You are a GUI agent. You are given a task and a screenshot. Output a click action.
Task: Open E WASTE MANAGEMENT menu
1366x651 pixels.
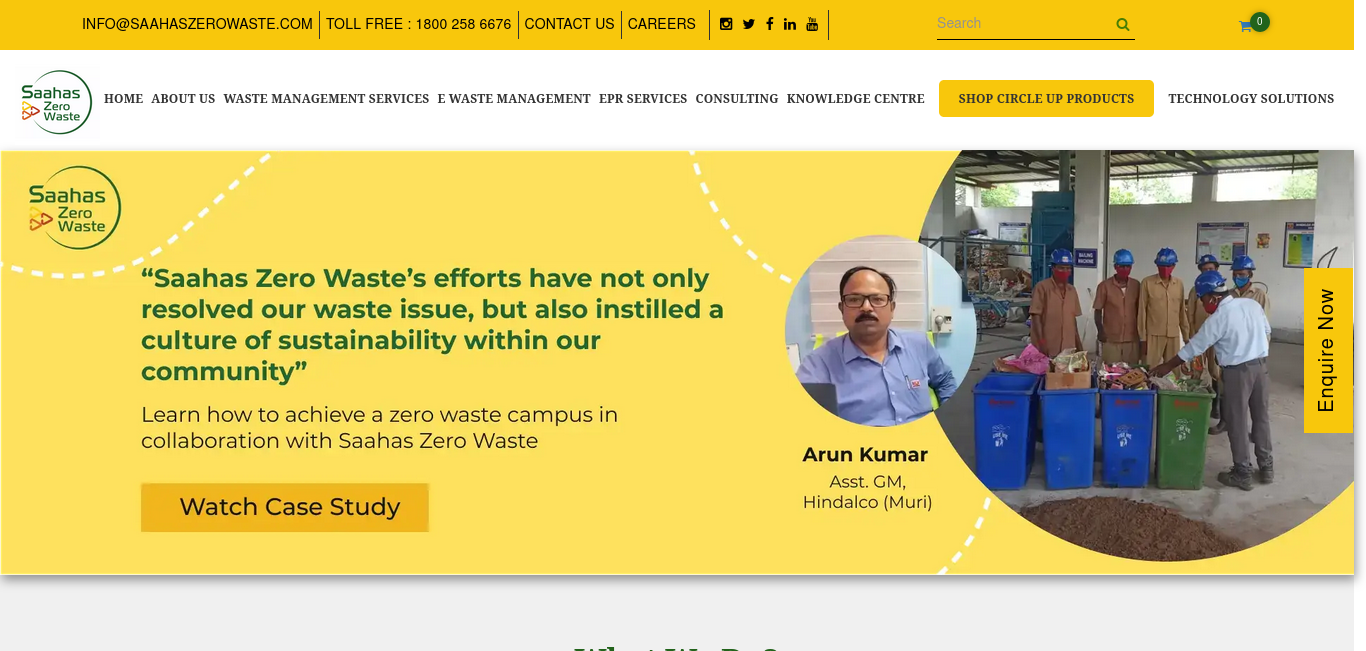pyautogui.click(x=514, y=99)
